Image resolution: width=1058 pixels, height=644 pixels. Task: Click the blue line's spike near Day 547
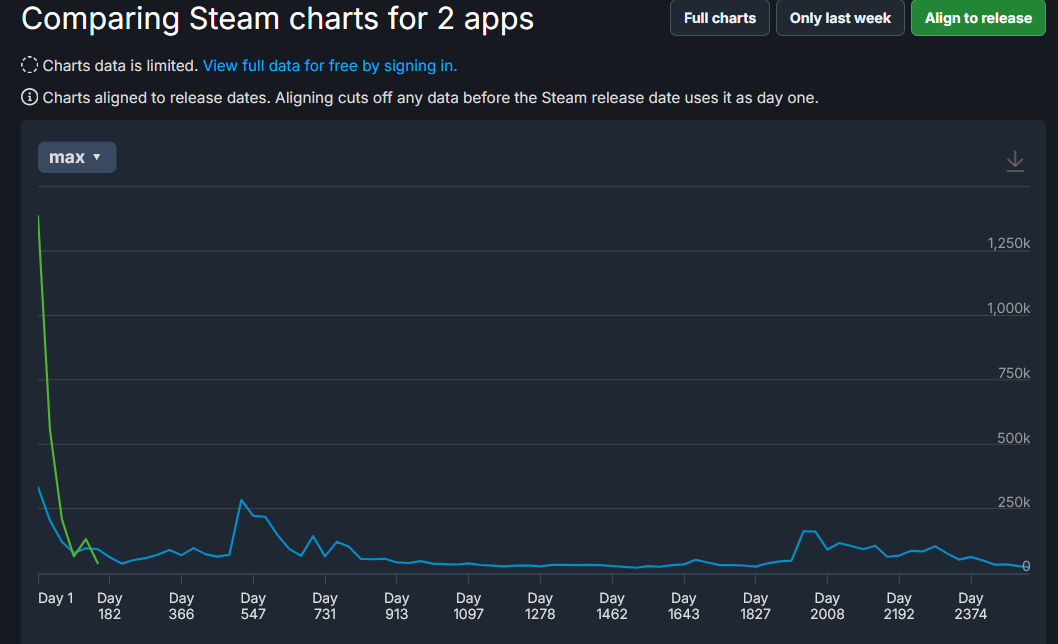click(242, 500)
